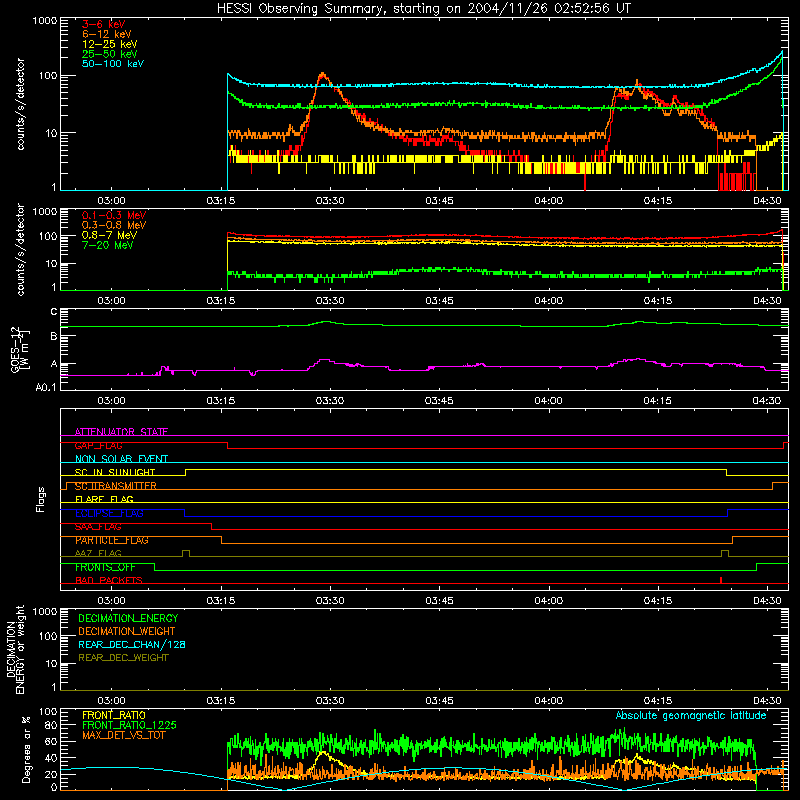The image size is (800, 800).
Task: Select the C class tick label in GOES panel
Action: [x=54, y=312]
